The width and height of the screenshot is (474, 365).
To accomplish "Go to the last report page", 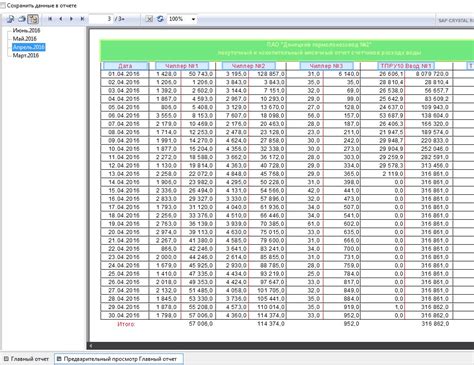I will (82, 19).
